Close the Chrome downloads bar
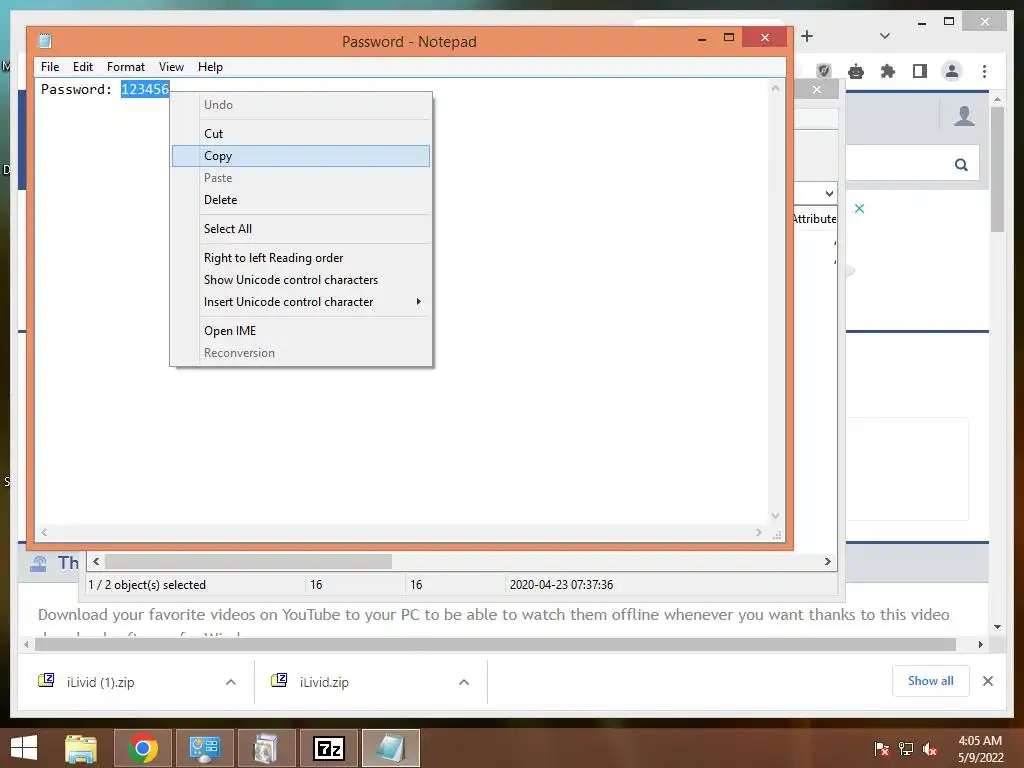The height and width of the screenshot is (768, 1024). click(x=988, y=681)
